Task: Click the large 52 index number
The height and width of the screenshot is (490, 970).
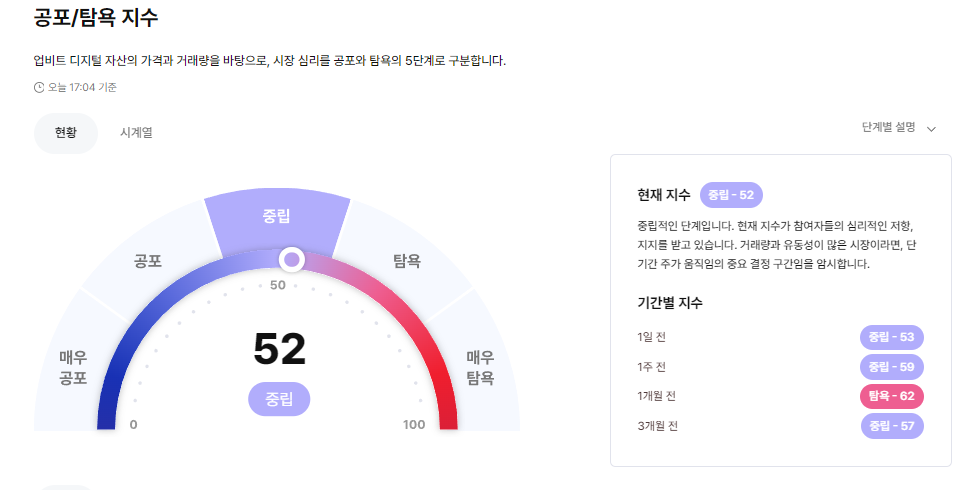Action: click(280, 350)
